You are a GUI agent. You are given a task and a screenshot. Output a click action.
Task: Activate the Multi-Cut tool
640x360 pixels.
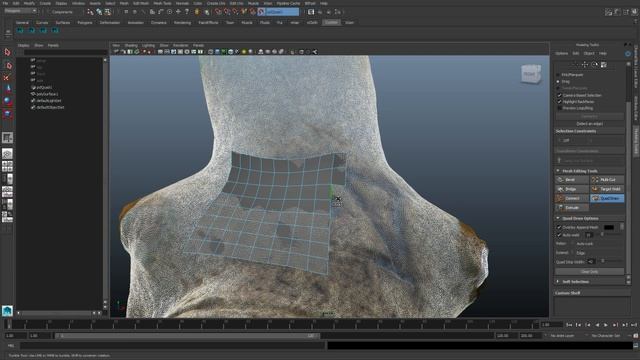tap(607, 180)
